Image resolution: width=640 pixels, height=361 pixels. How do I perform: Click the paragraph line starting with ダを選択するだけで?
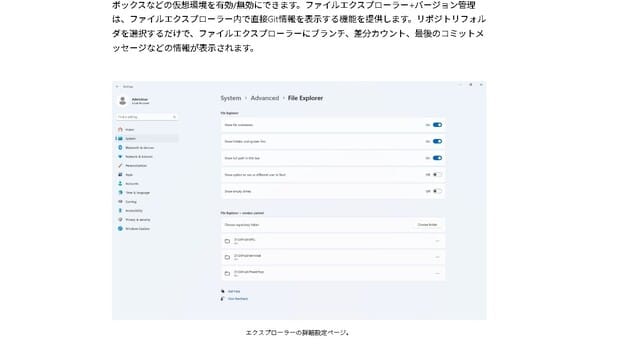pyautogui.click(x=298, y=33)
